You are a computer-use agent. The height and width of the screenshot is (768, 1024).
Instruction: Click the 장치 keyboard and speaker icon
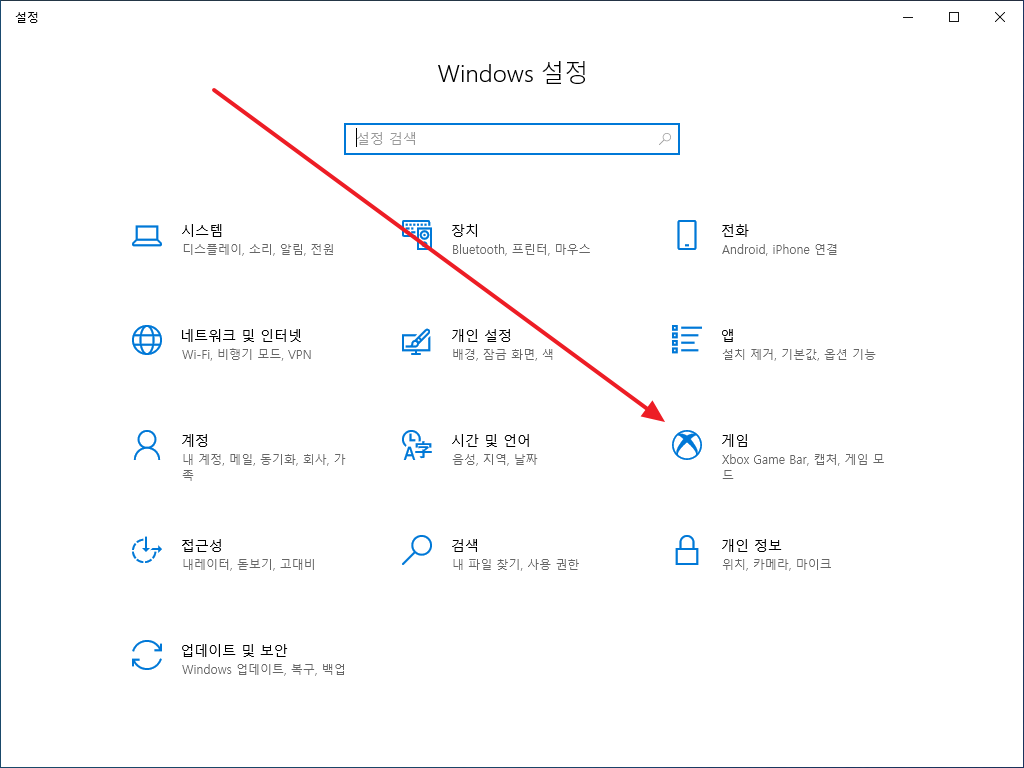point(417,235)
